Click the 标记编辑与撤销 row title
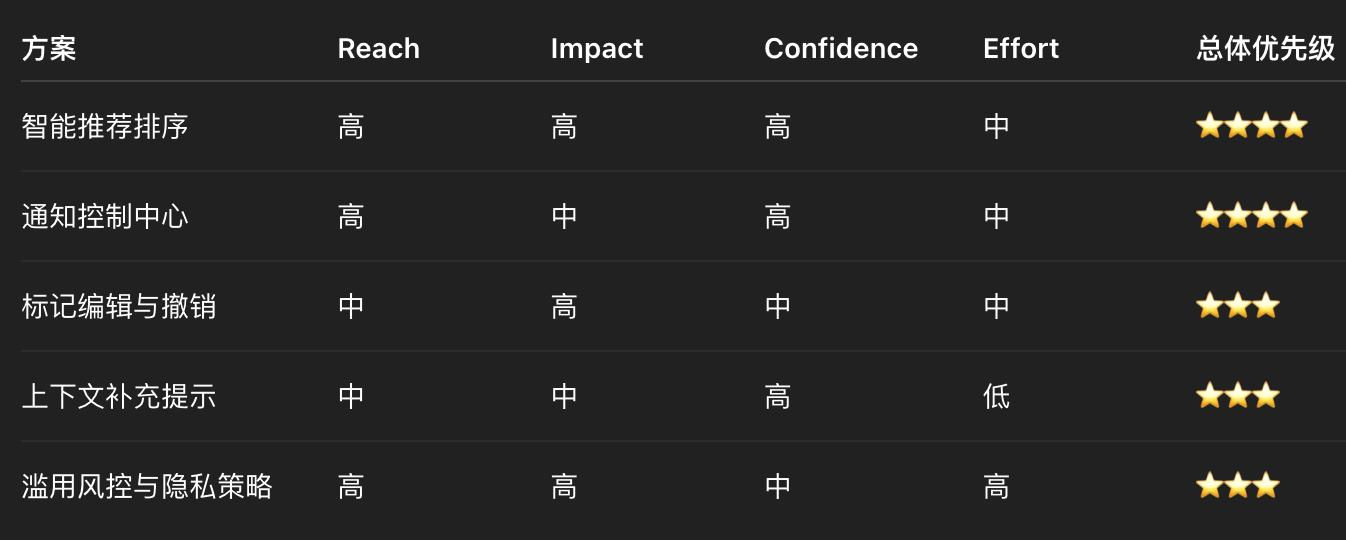Image resolution: width=1346 pixels, height=540 pixels. [119, 306]
